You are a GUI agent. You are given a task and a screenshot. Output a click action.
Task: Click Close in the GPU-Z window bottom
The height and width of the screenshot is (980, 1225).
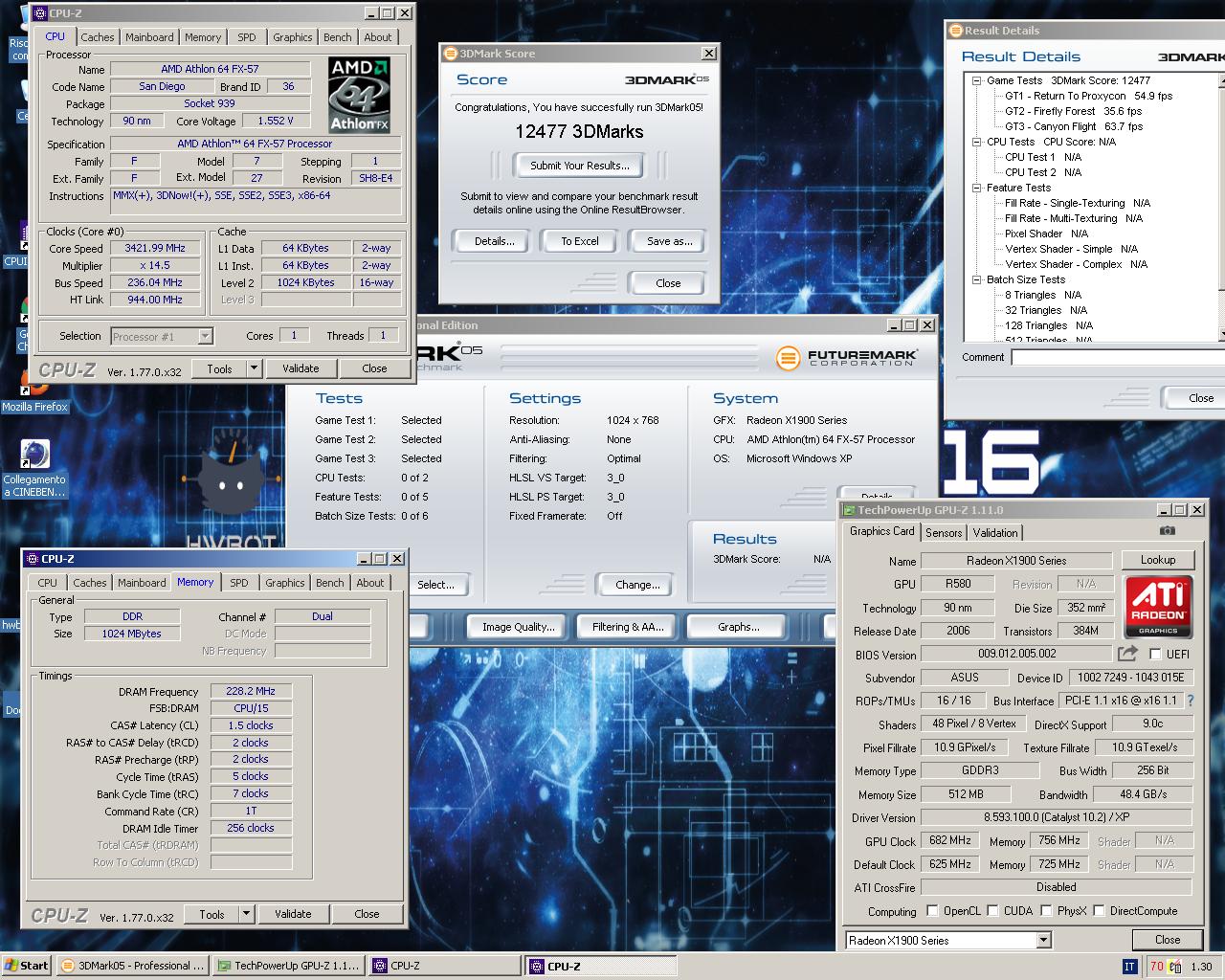(x=1168, y=940)
